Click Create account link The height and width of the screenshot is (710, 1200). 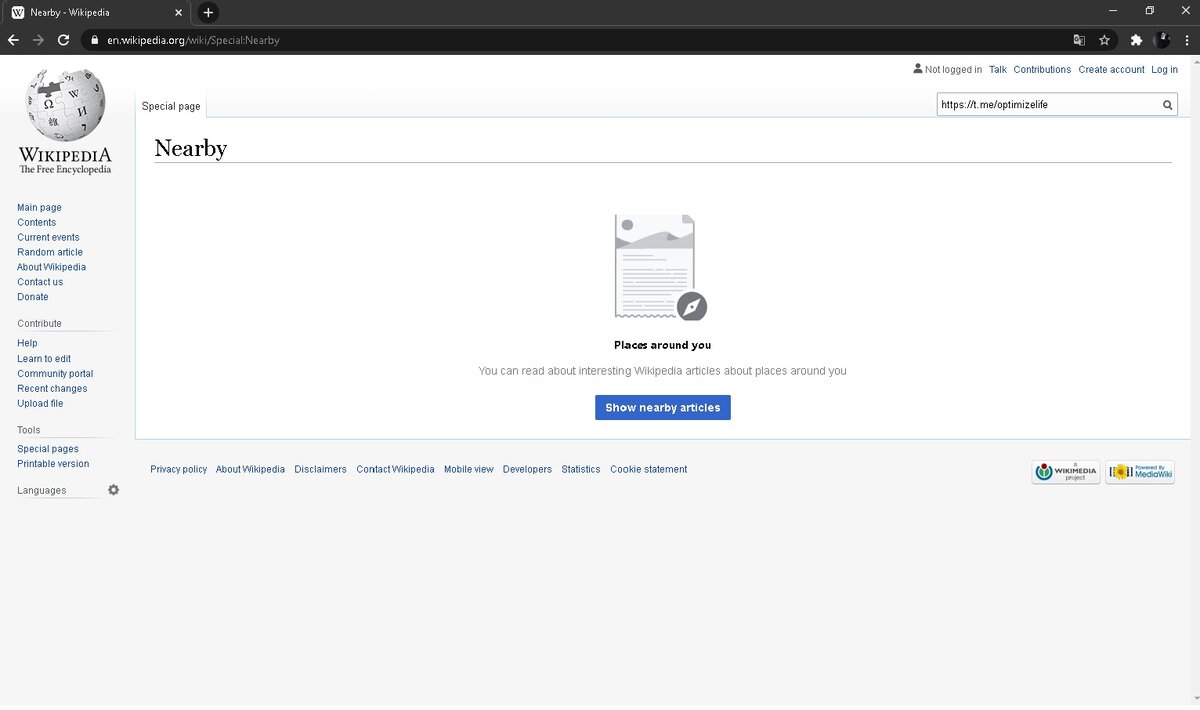click(x=1111, y=70)
